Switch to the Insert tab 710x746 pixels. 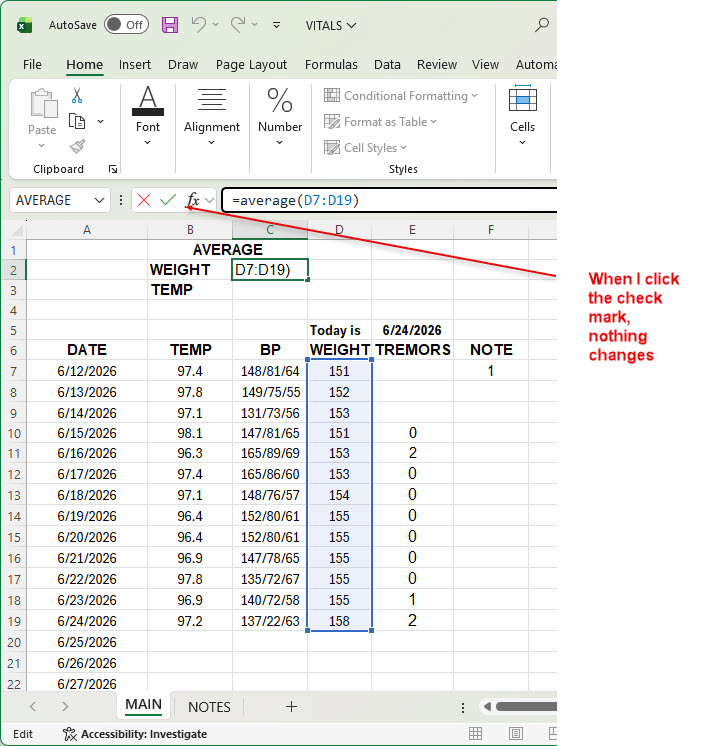[135, 65]
